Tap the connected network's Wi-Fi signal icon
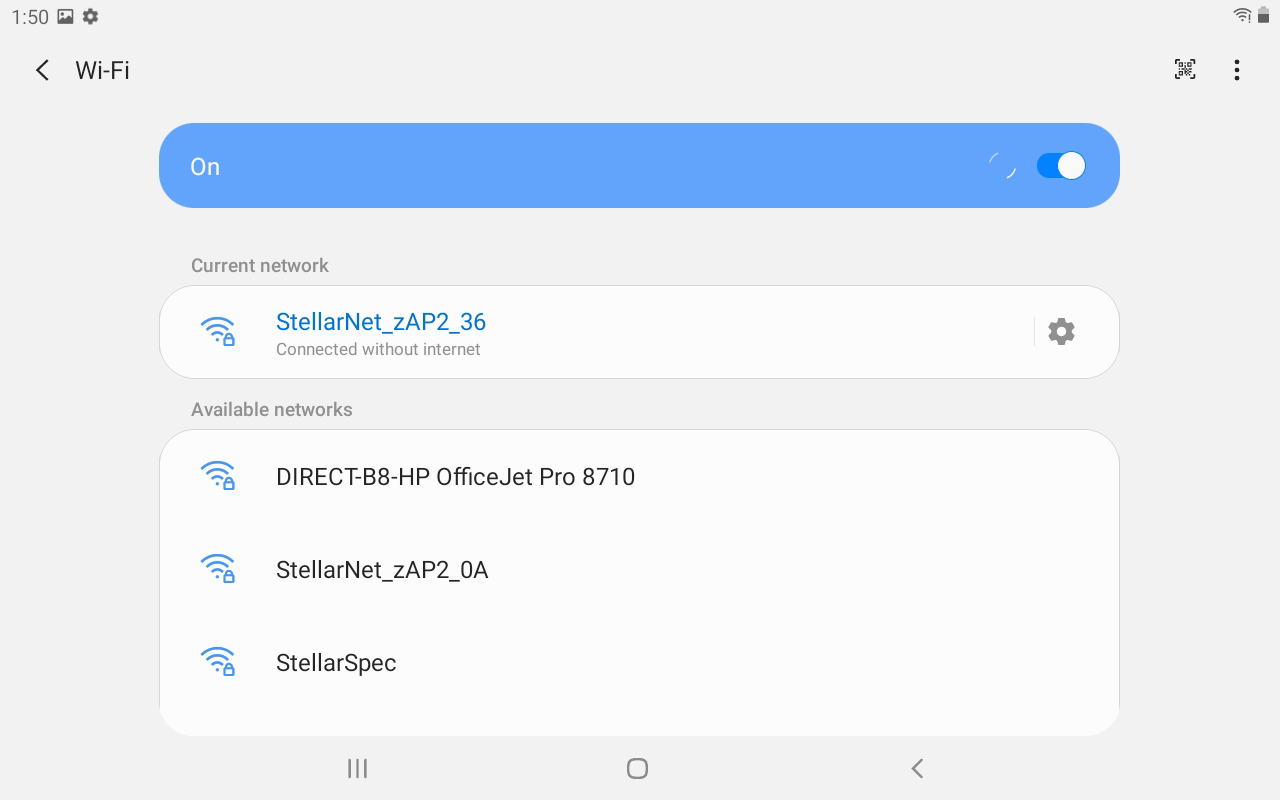 [x=218, y=331]
